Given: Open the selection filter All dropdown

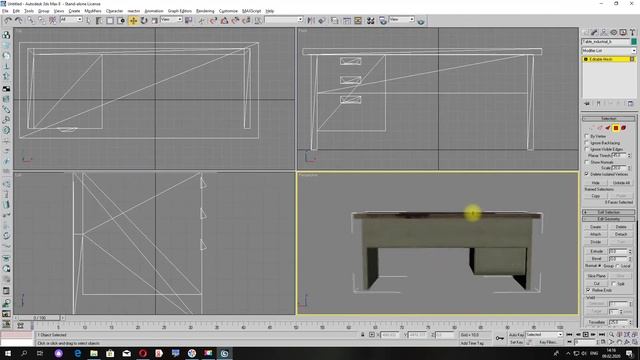Looking at the screenshot, I should 71,20.
